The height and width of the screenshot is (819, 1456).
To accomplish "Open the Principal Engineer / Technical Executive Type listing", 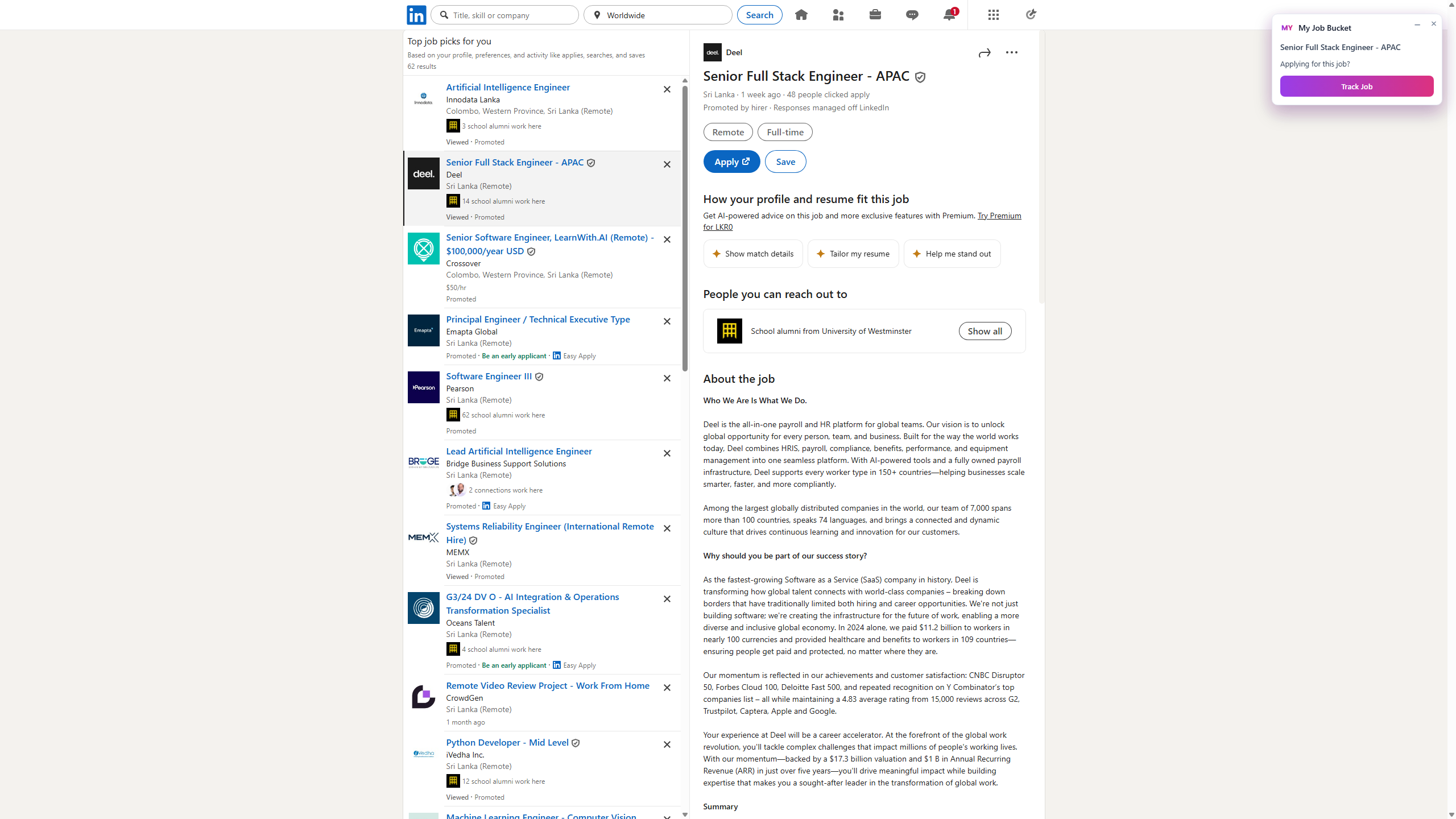I will click(538, 319).
